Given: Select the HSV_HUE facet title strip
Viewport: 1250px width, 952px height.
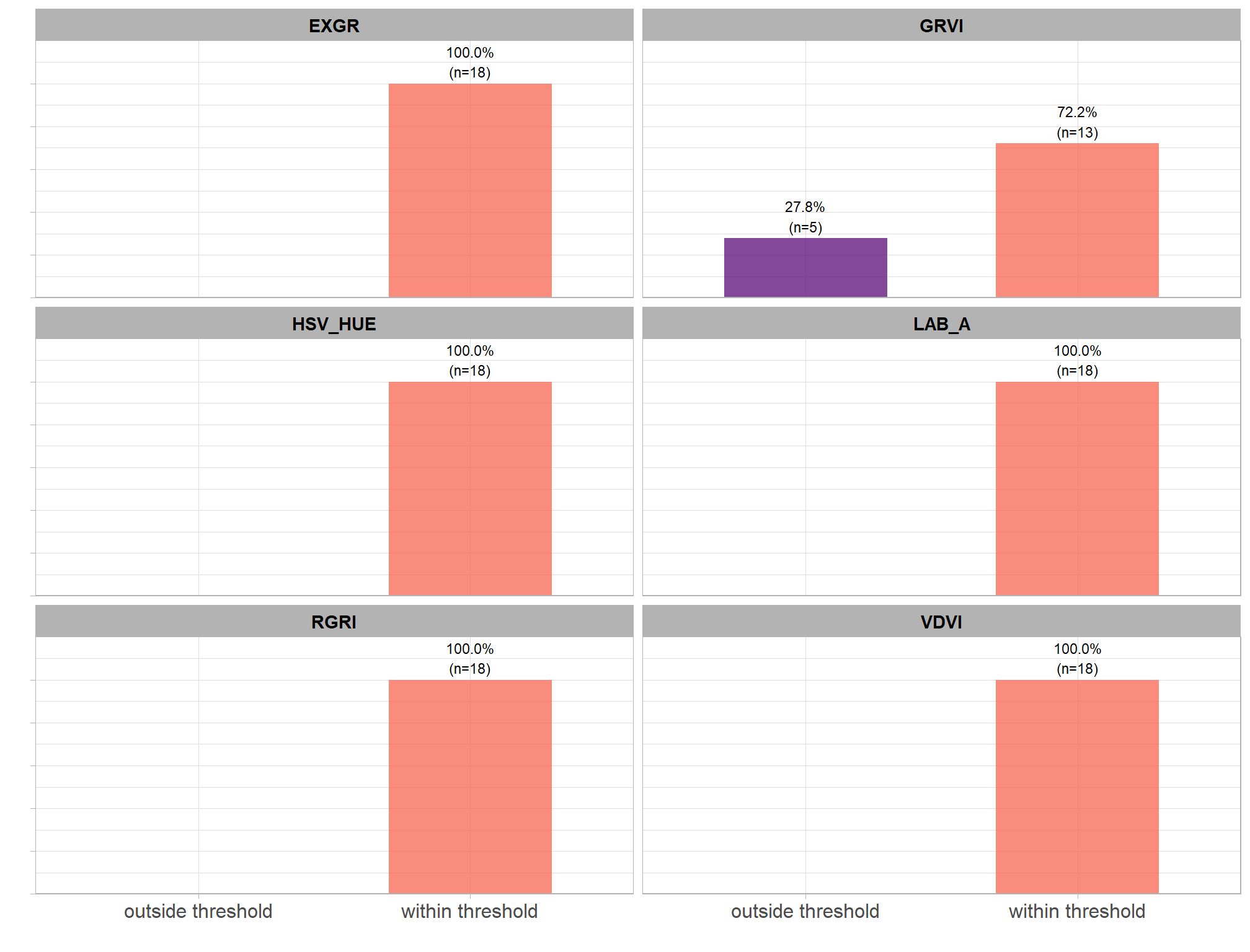Looking at the screenshot, I should (334, 324).
